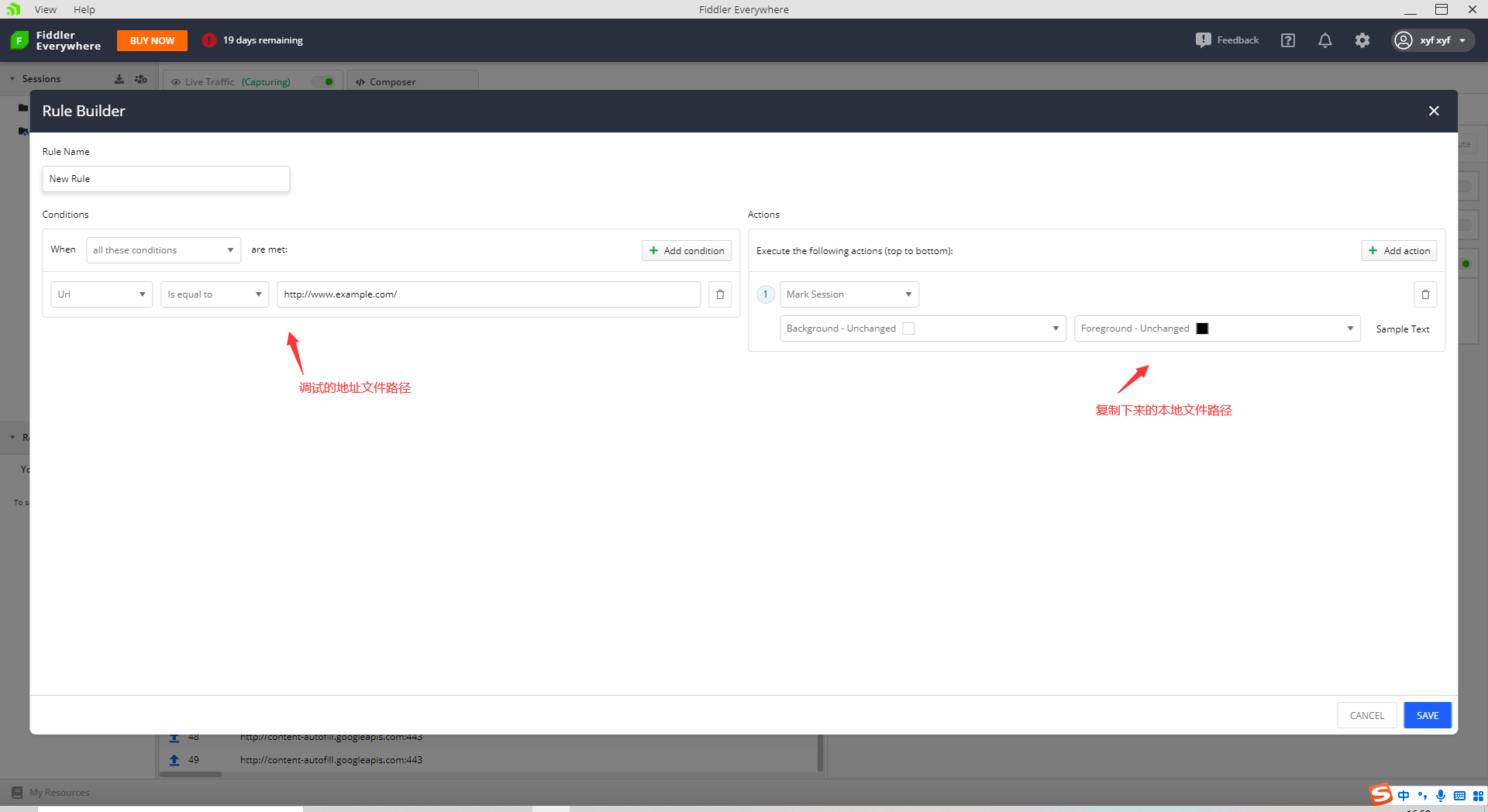Switch to the Composer tab
This screenshot has width=1488, height=812.
coord(413,81)
